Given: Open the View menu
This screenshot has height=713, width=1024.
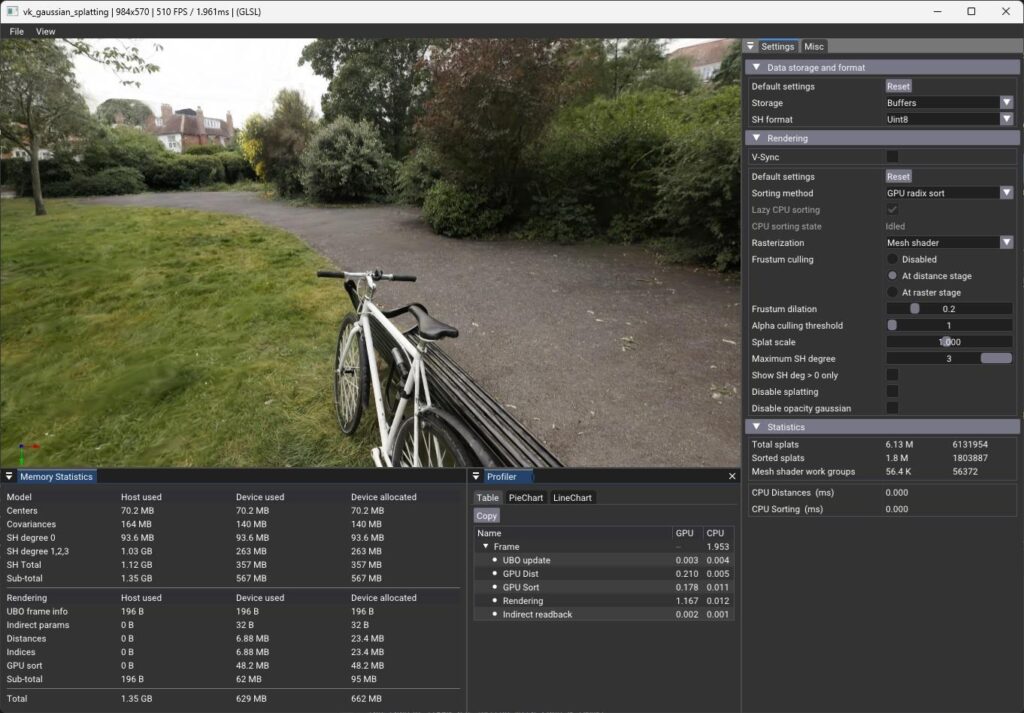Looking at the screenshot, I should (x=45, y=31).
